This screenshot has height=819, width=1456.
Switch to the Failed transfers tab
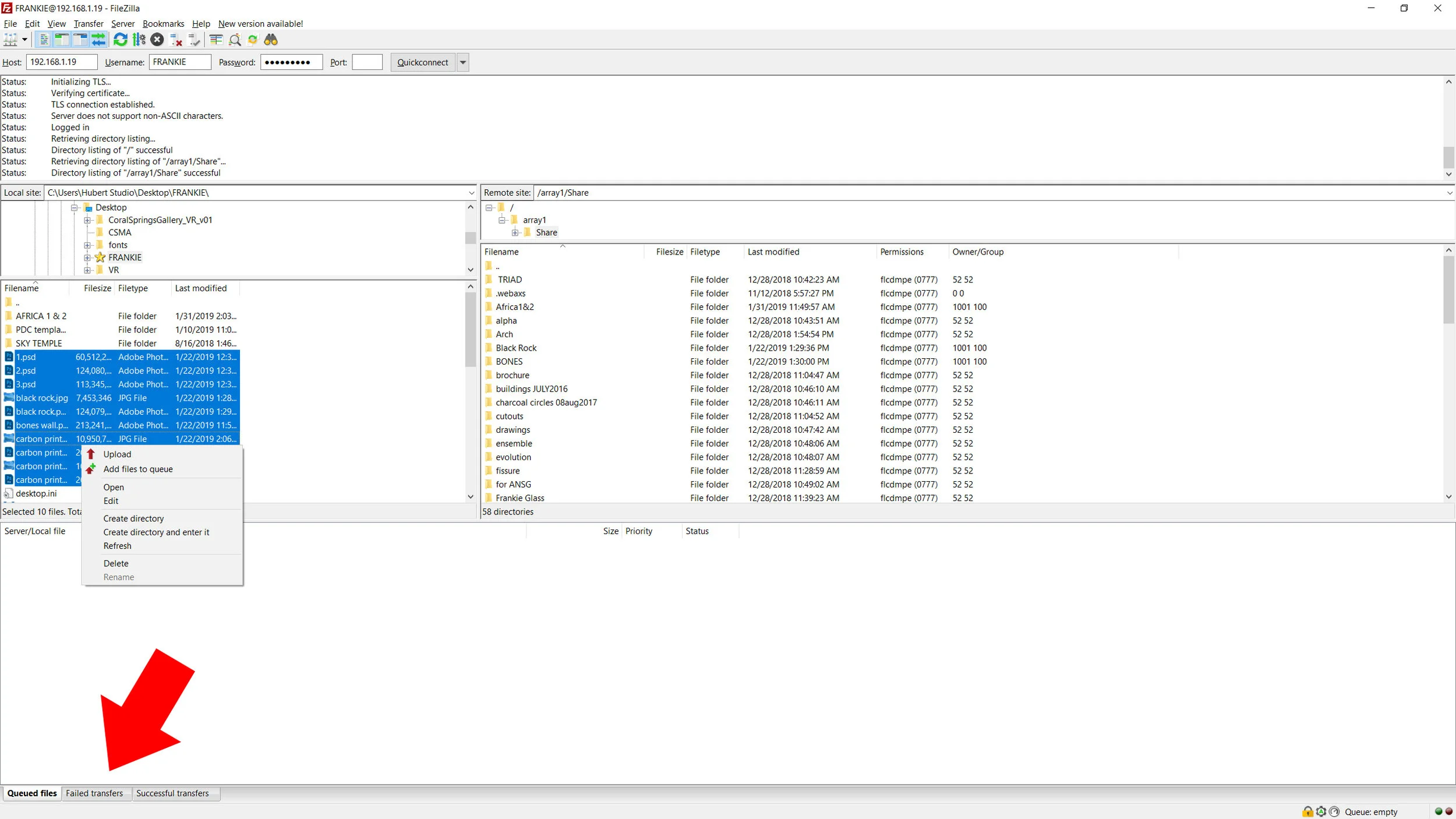pyautogui.click(x=94, y=793)
